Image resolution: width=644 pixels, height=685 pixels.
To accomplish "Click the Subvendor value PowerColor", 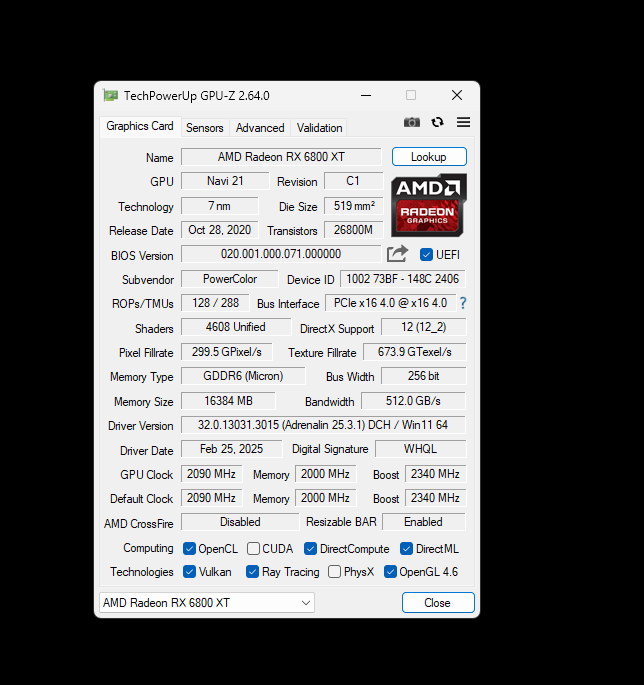I will coord(230,279).
